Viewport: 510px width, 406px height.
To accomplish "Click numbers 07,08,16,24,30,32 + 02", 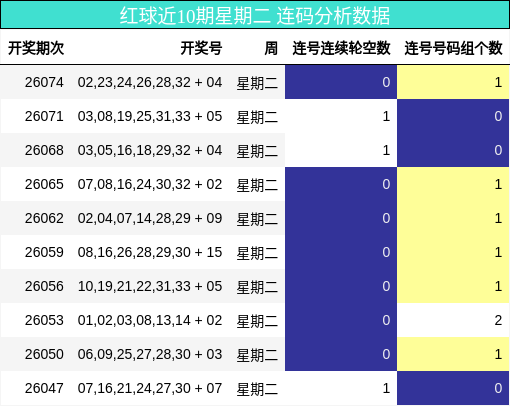I will 150,184.
